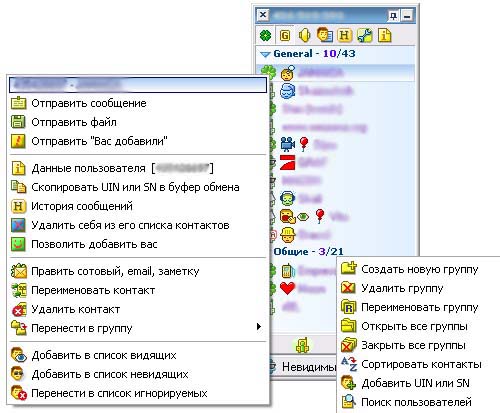Choose Править сотовый, email, заметку entry
500x413 pixels.
tap(138, 271)
